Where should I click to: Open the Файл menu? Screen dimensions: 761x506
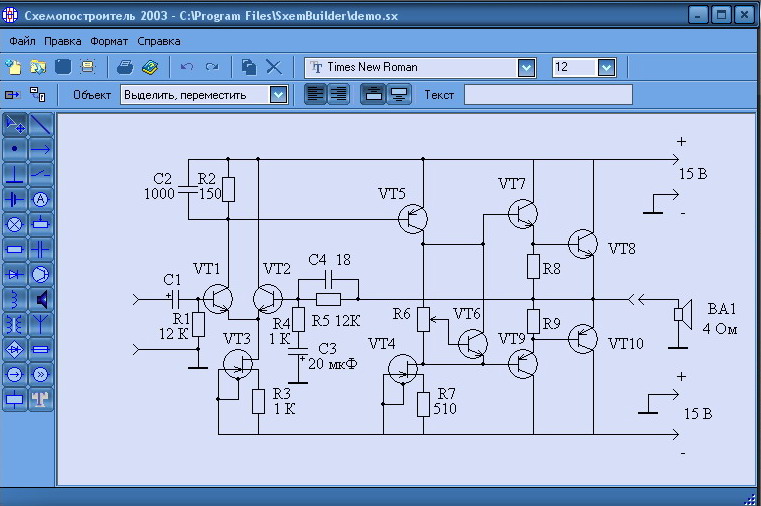[x=22, y=41]
